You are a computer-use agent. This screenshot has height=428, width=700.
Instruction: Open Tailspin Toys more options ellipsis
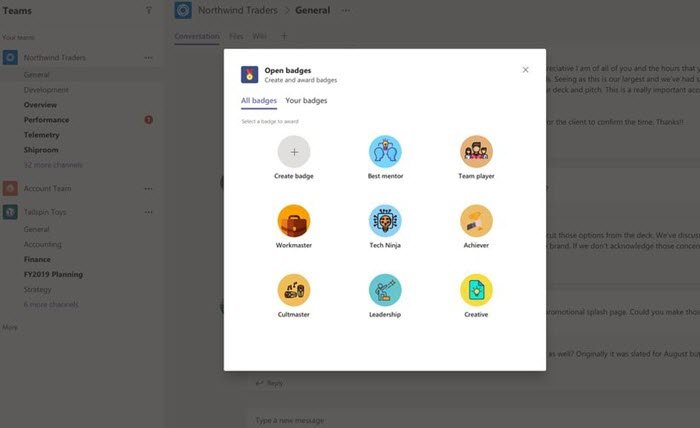(149, 212)
